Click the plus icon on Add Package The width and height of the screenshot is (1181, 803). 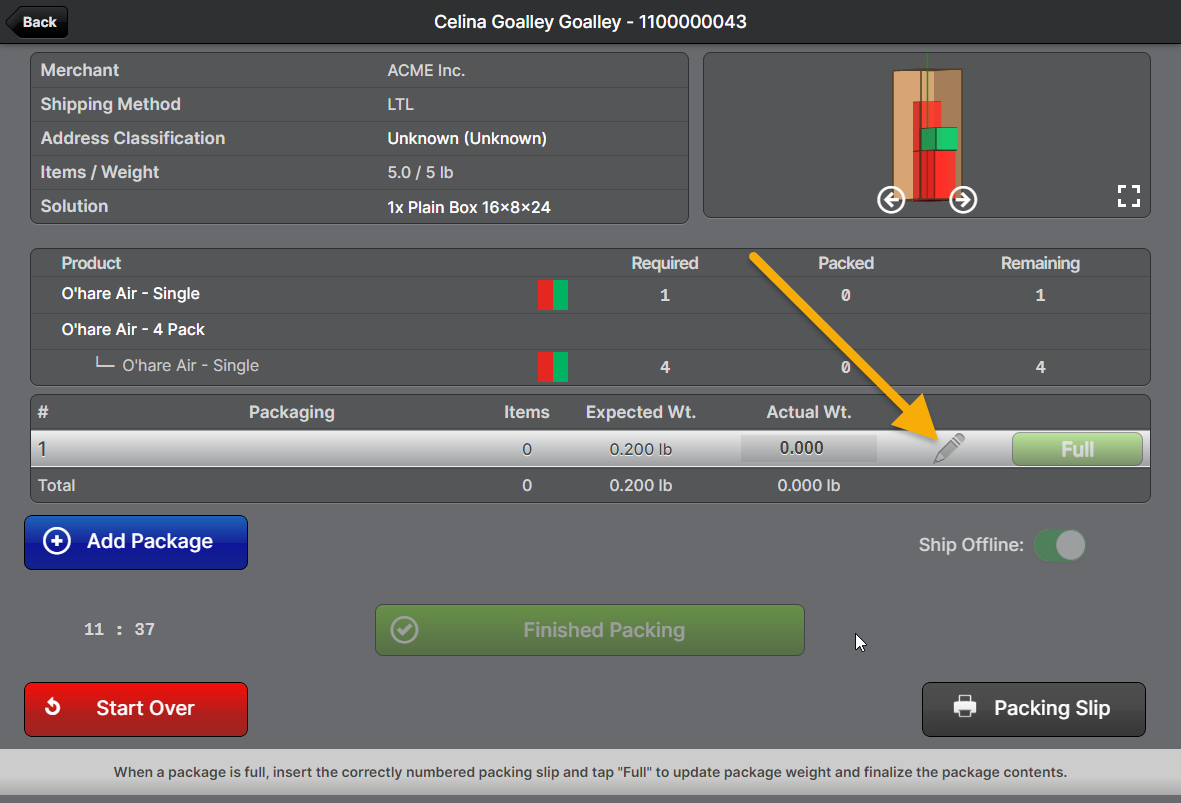pyautogui.click(x=58, y=541)
